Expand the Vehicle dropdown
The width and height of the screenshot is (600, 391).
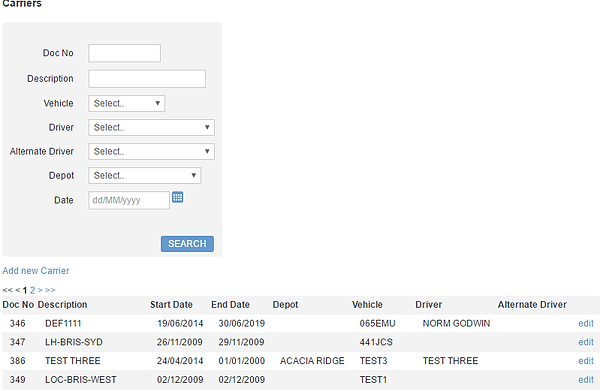click(x=127, y=103)
